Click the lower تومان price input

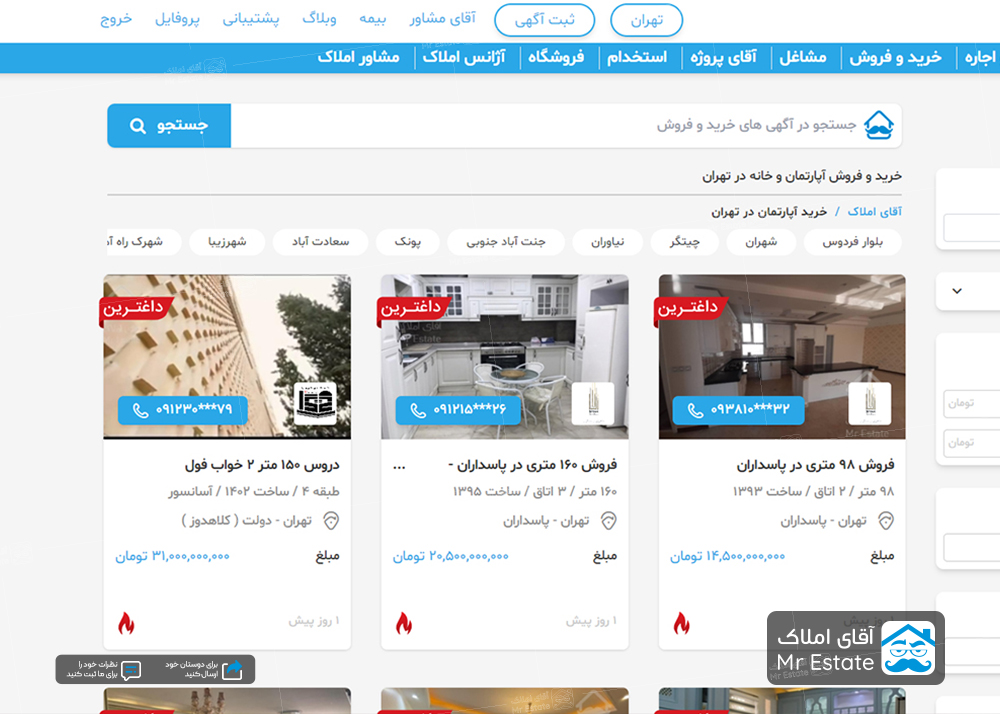[971, 442]
